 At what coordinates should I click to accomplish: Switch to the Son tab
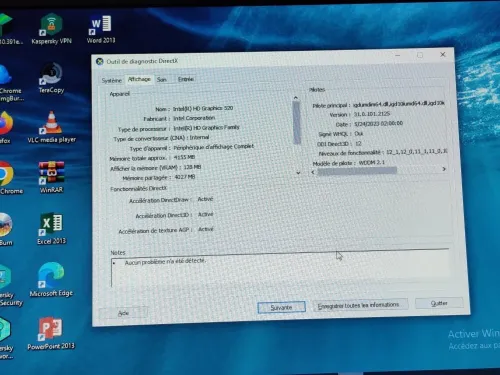point(162,79)
